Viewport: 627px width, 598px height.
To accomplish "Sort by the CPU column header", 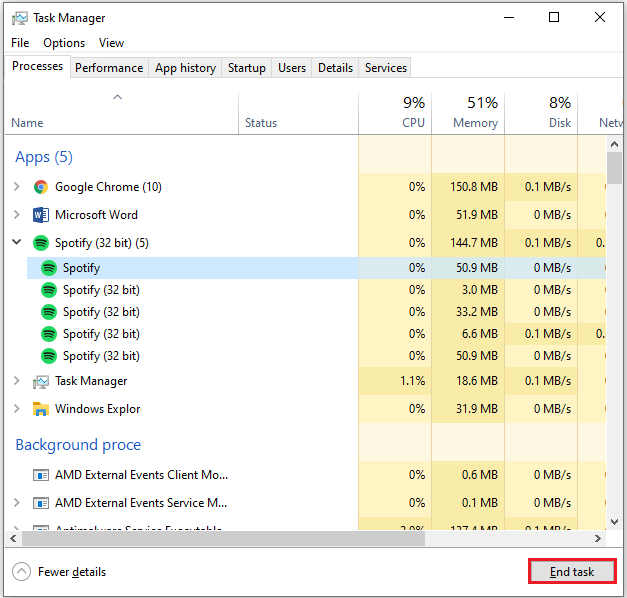I will click(395, 114).
